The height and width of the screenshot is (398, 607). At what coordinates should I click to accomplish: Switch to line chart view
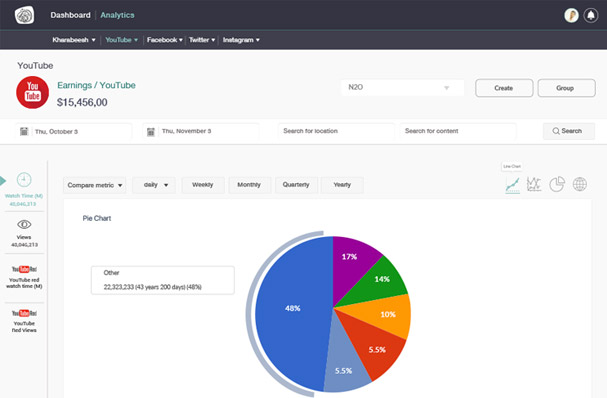point(513,185)
